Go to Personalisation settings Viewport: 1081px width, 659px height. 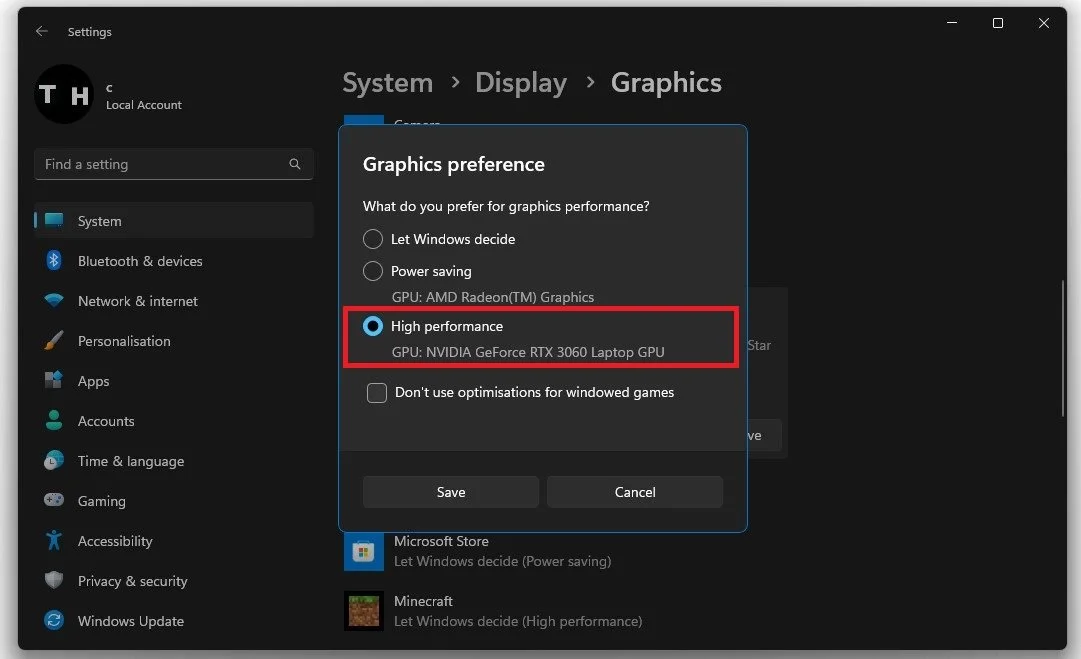tap(174, 341)
